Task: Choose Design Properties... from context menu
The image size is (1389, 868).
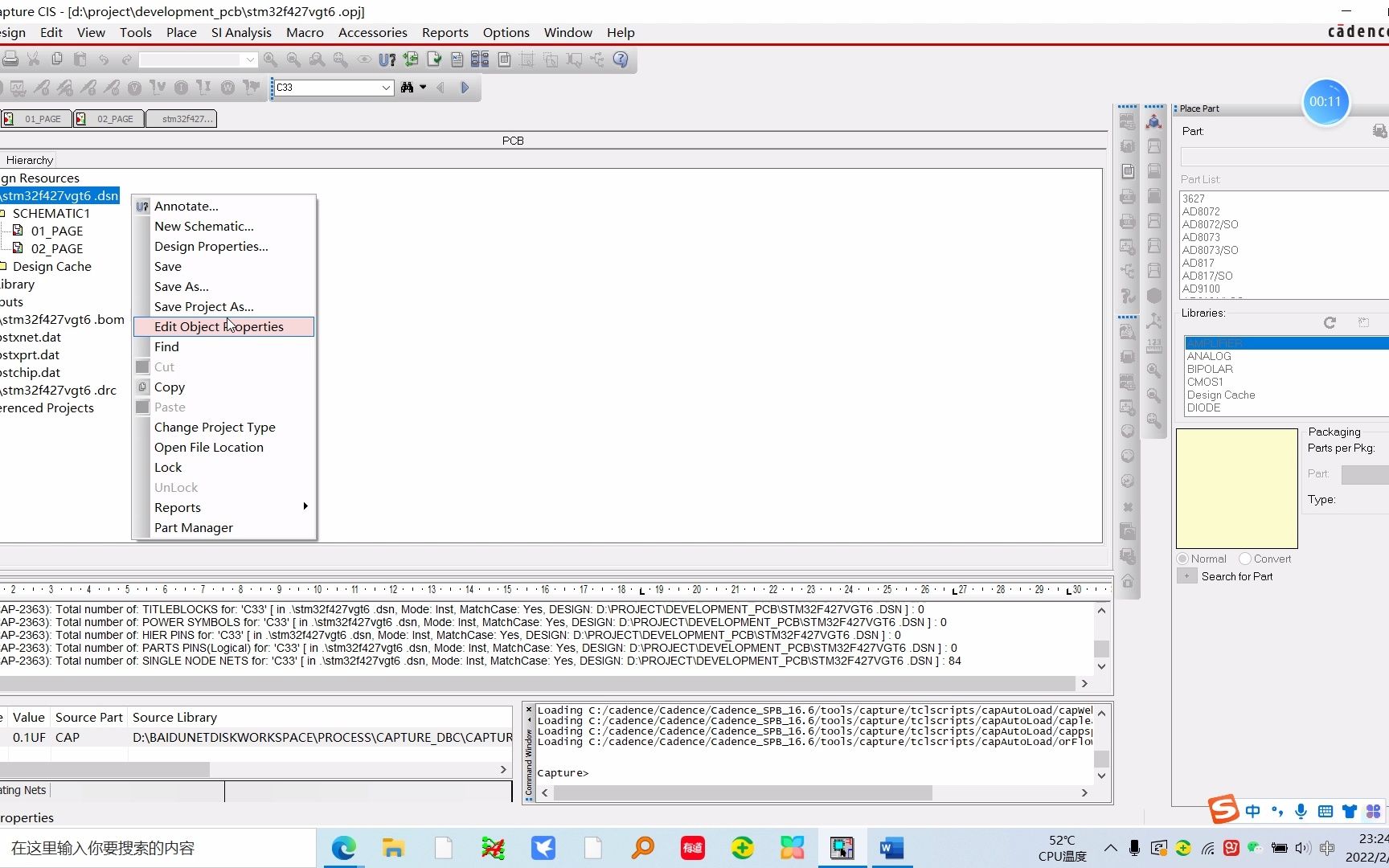Action: click(223, 246)
